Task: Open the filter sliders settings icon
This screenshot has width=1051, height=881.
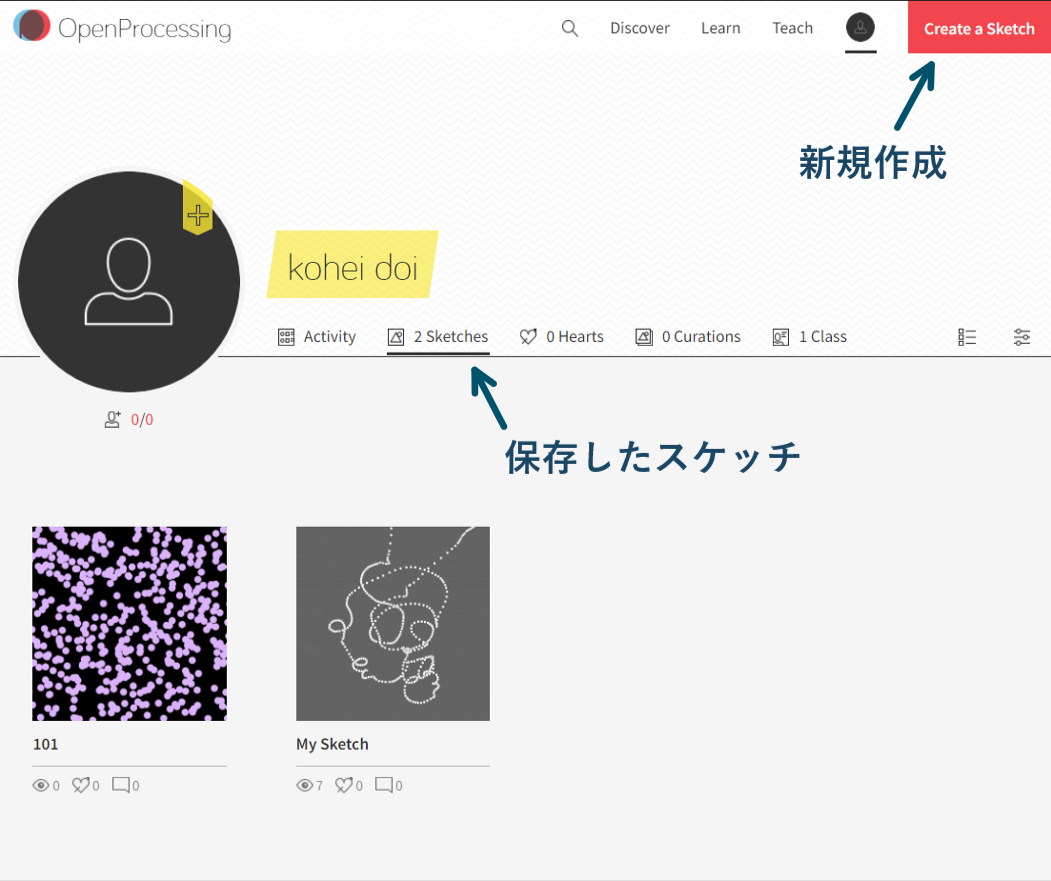Action: [1022, 337]
